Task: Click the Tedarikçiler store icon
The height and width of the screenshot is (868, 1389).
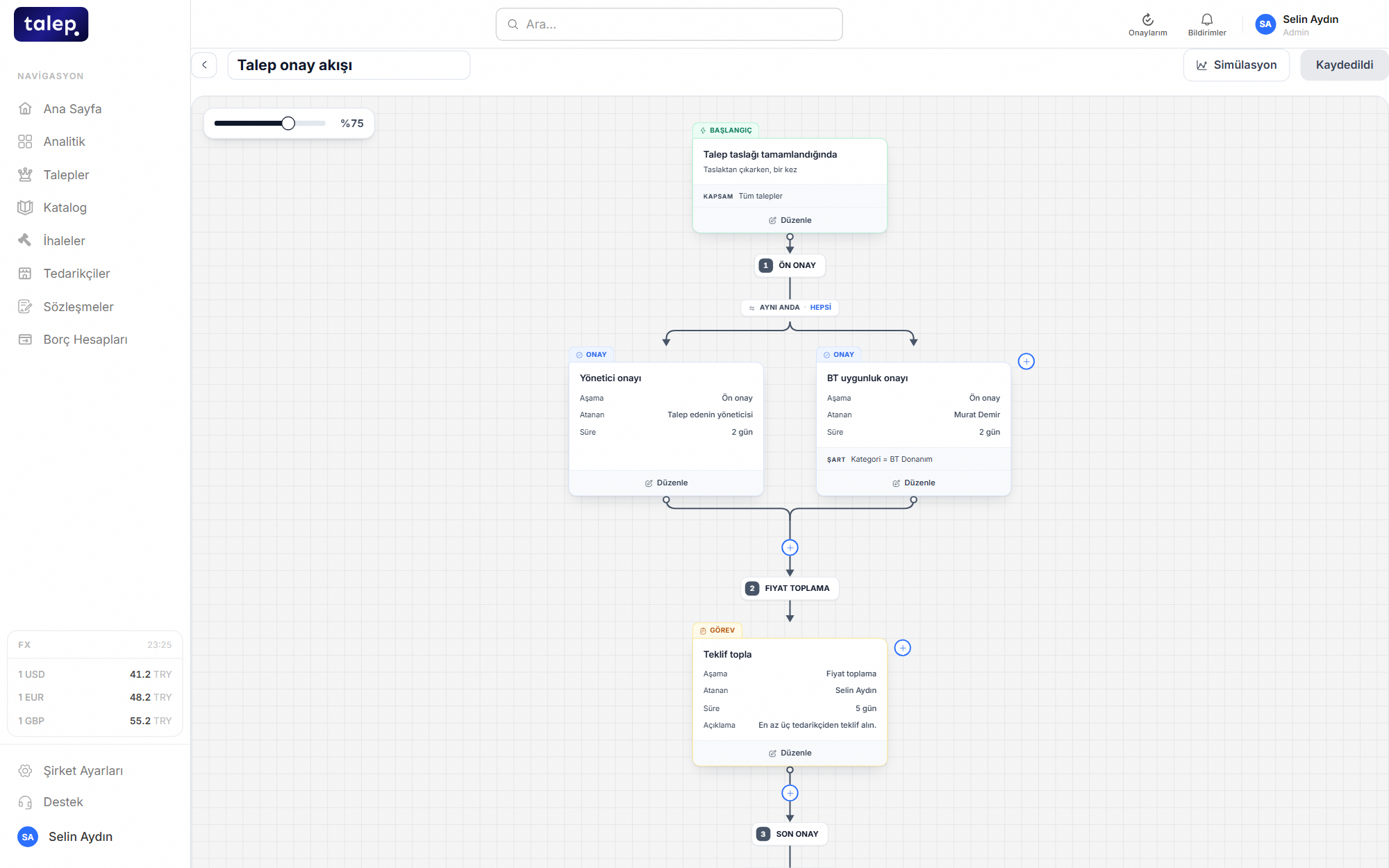Action: (25, 274)
